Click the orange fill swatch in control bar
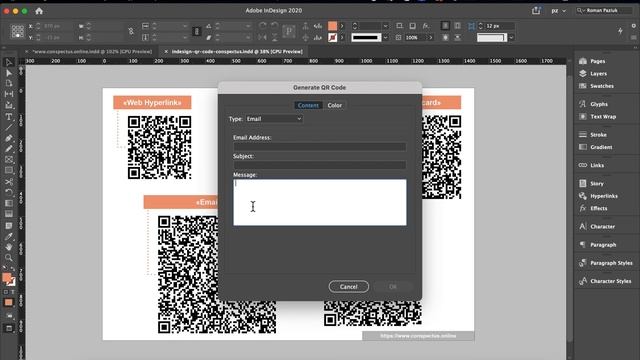Screen dimensions: 640x360 pos(332,26)
